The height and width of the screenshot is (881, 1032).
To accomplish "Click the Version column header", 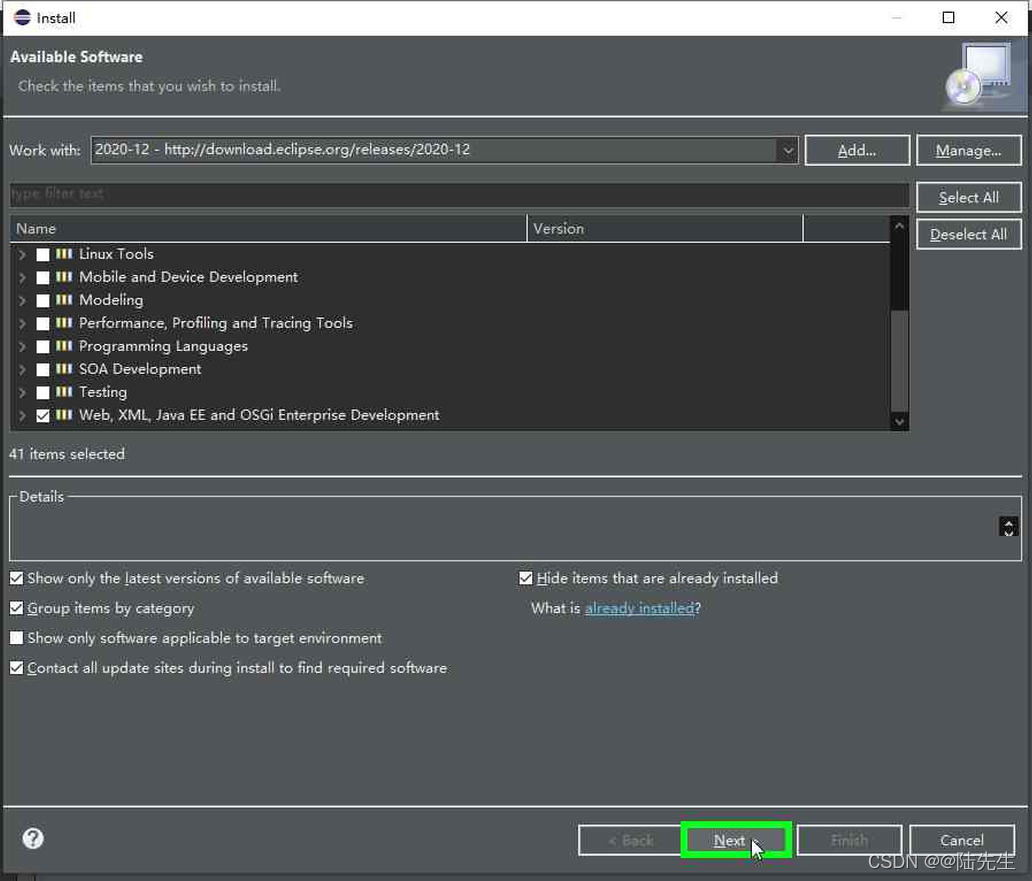I will [558, 228].
